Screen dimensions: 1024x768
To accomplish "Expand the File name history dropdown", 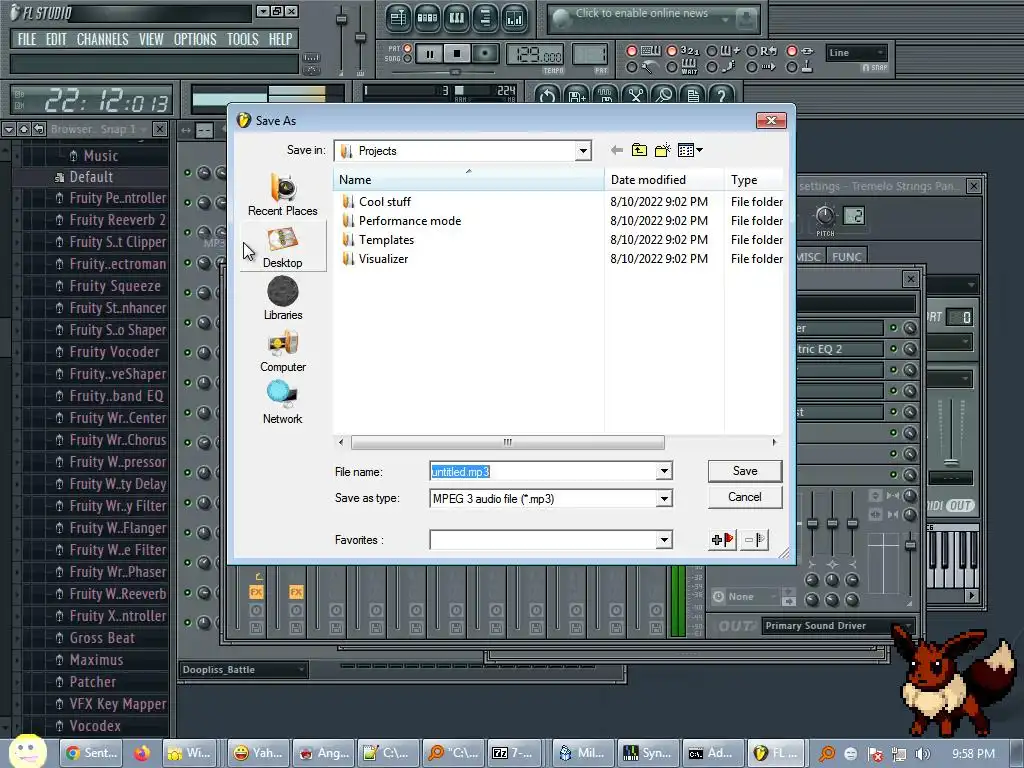I will click(664, 472).
